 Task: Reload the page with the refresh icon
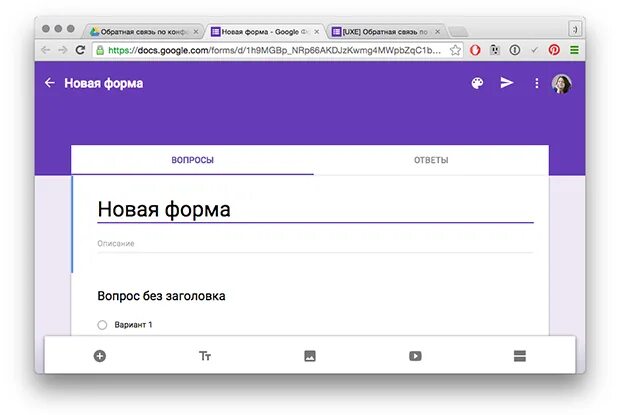tap(80, 50)
